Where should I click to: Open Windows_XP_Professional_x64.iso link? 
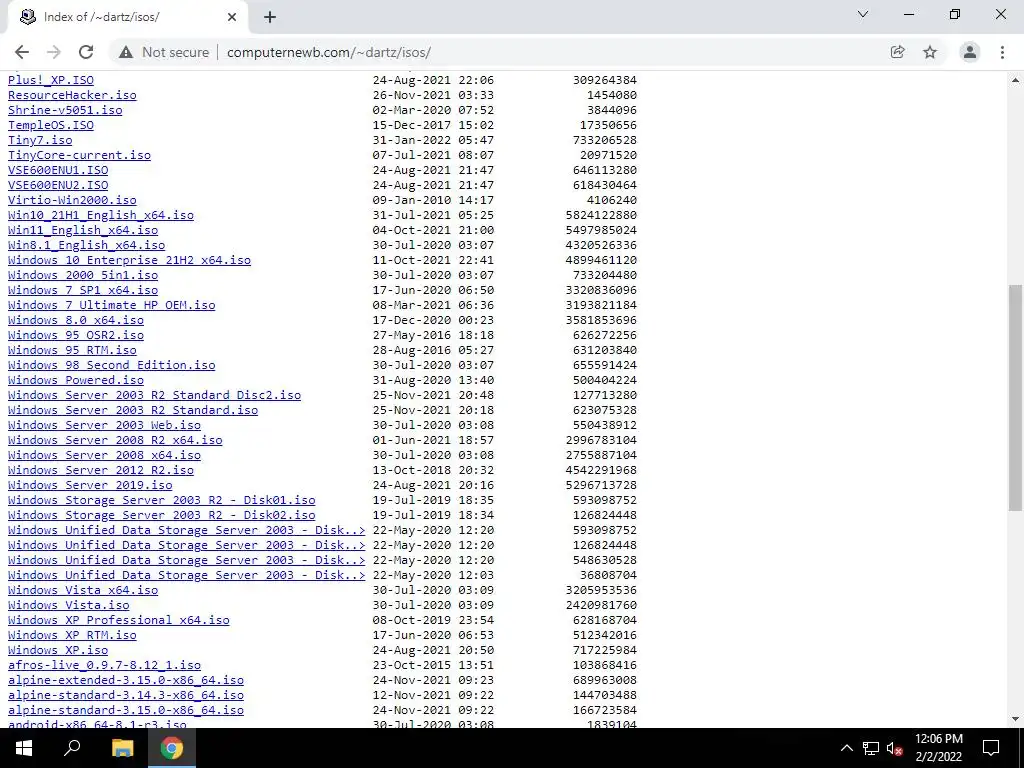click(x=119, y=620)
